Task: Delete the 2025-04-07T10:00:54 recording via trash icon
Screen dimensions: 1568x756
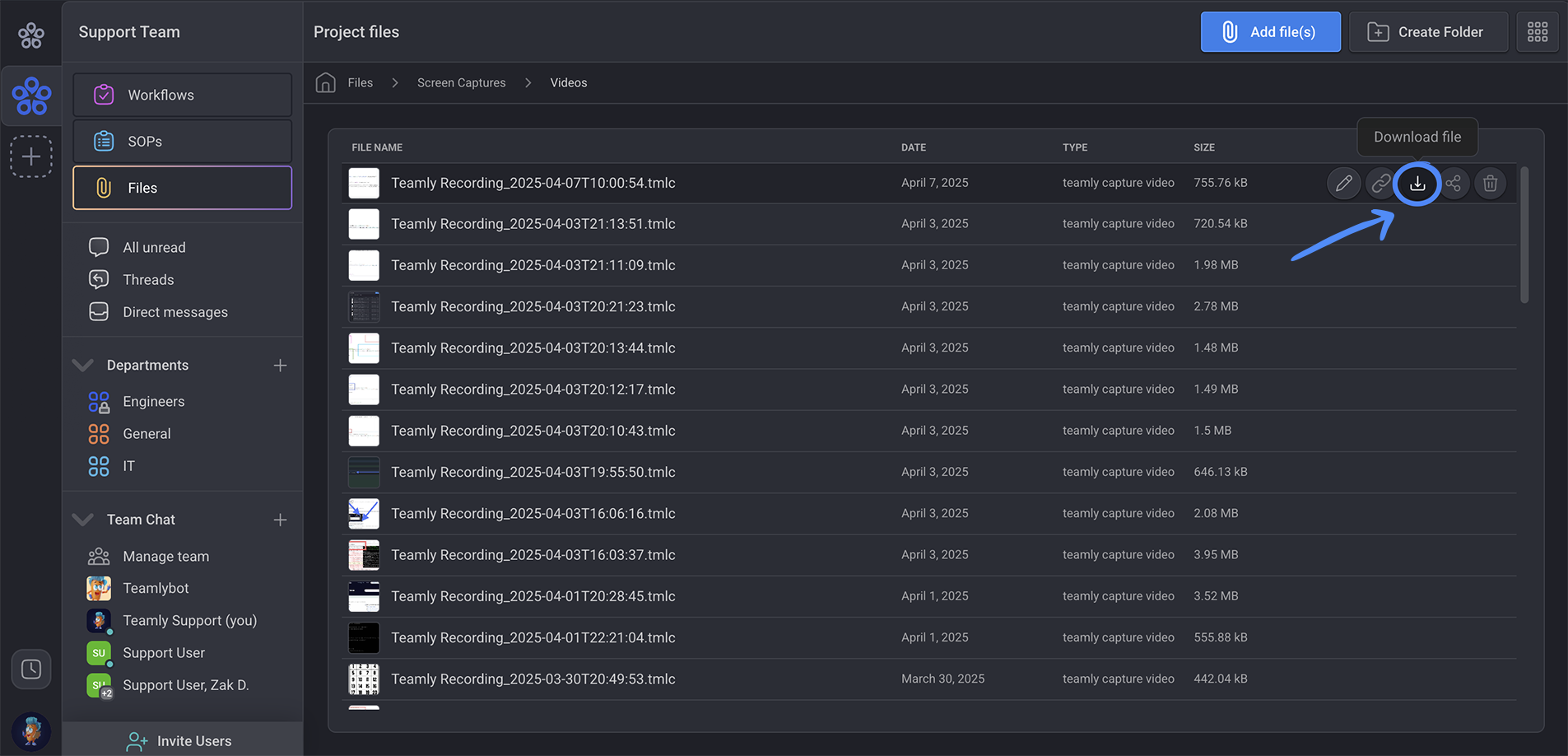Action: pos(1490,183)
